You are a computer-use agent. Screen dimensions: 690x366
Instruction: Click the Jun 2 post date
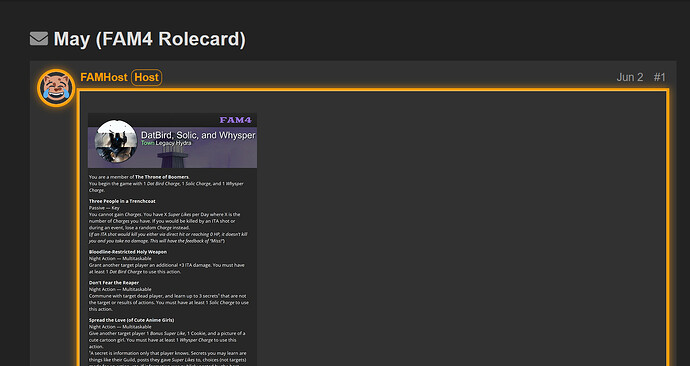pos(630,77)
